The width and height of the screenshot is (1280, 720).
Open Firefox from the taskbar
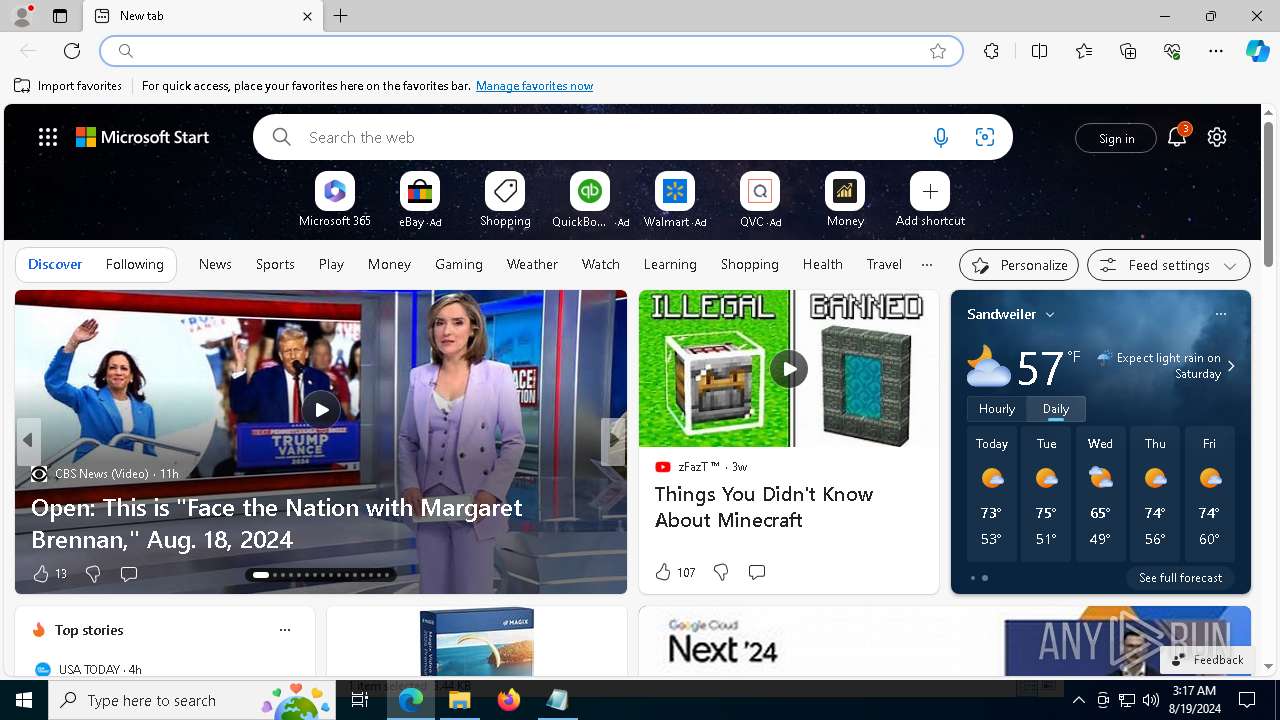tap(509, 700)
